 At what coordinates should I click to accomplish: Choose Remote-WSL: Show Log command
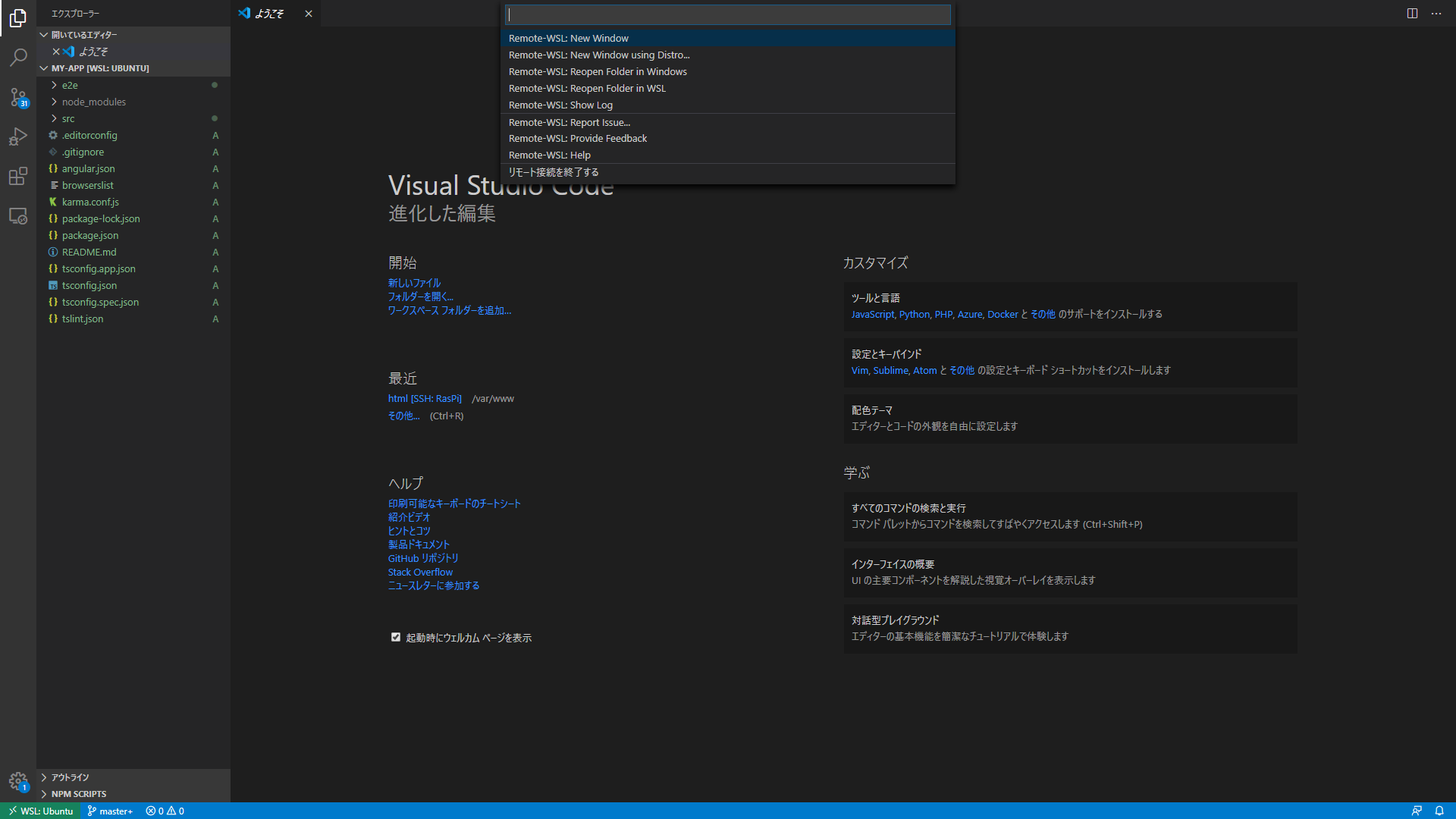(x=560, y=105)
